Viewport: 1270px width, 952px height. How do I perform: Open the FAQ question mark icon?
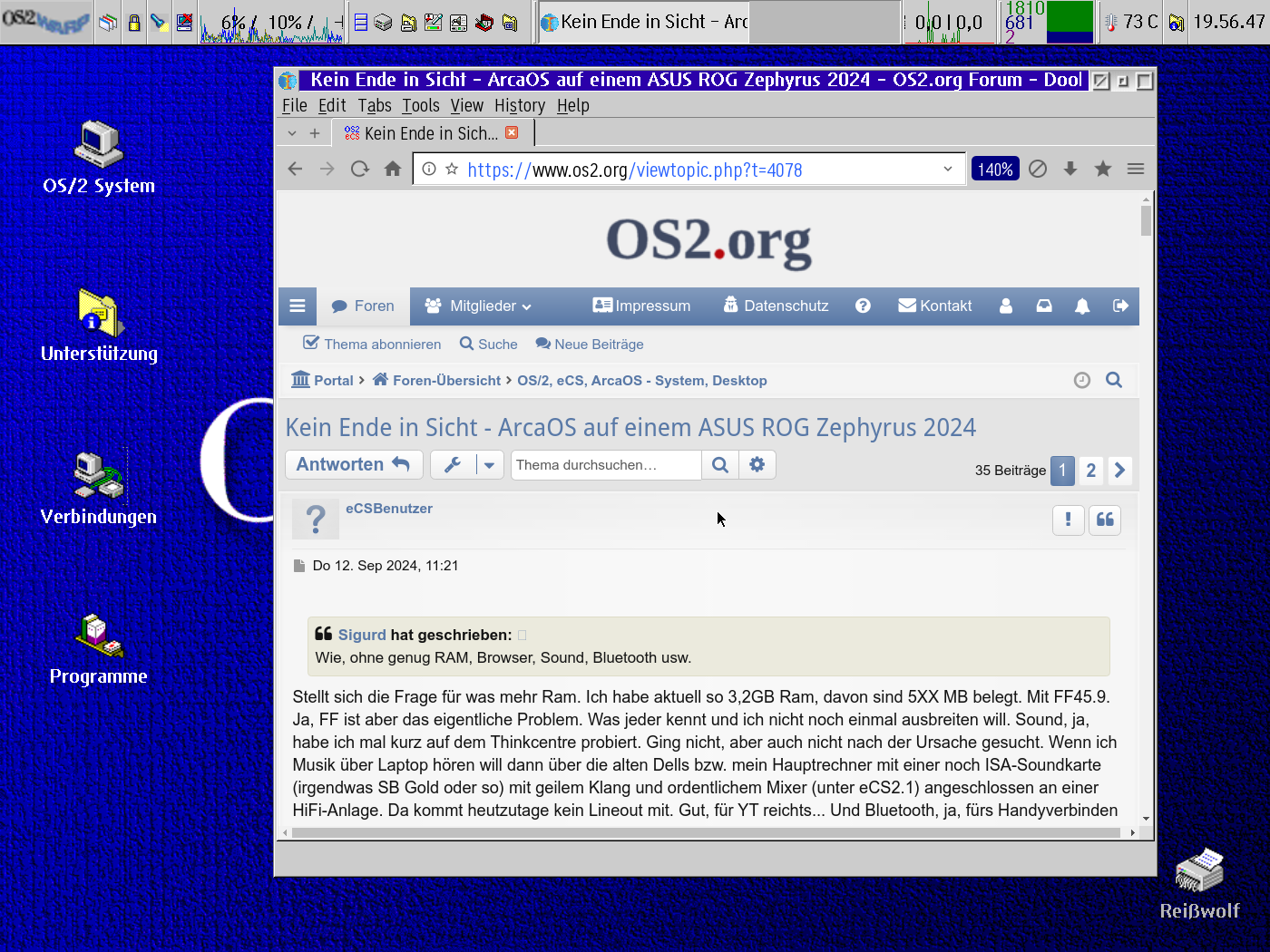pos(863,306)
